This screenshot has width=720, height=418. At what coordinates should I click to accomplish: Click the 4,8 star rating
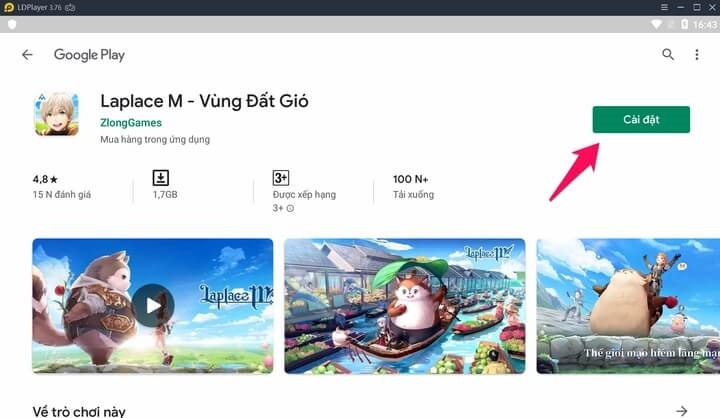tap(45, 179)
